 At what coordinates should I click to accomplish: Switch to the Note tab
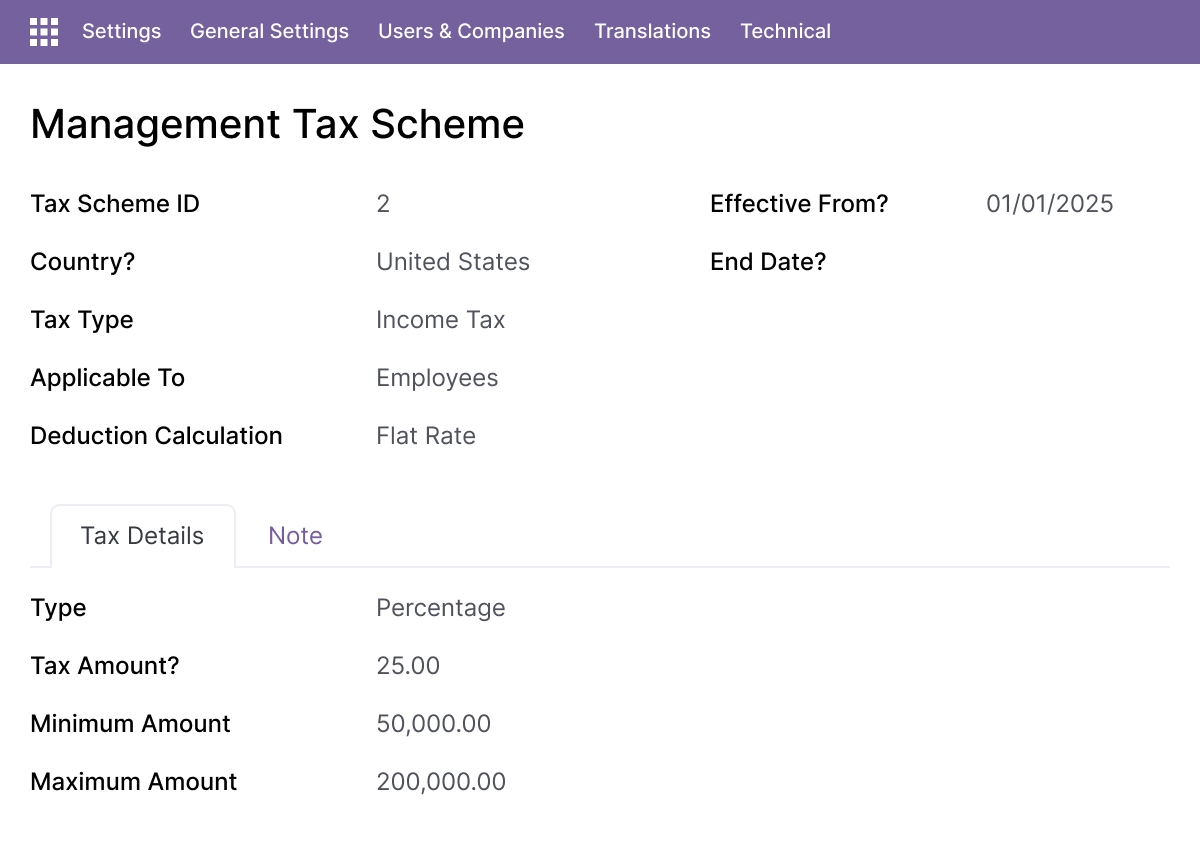coord(295,536)
